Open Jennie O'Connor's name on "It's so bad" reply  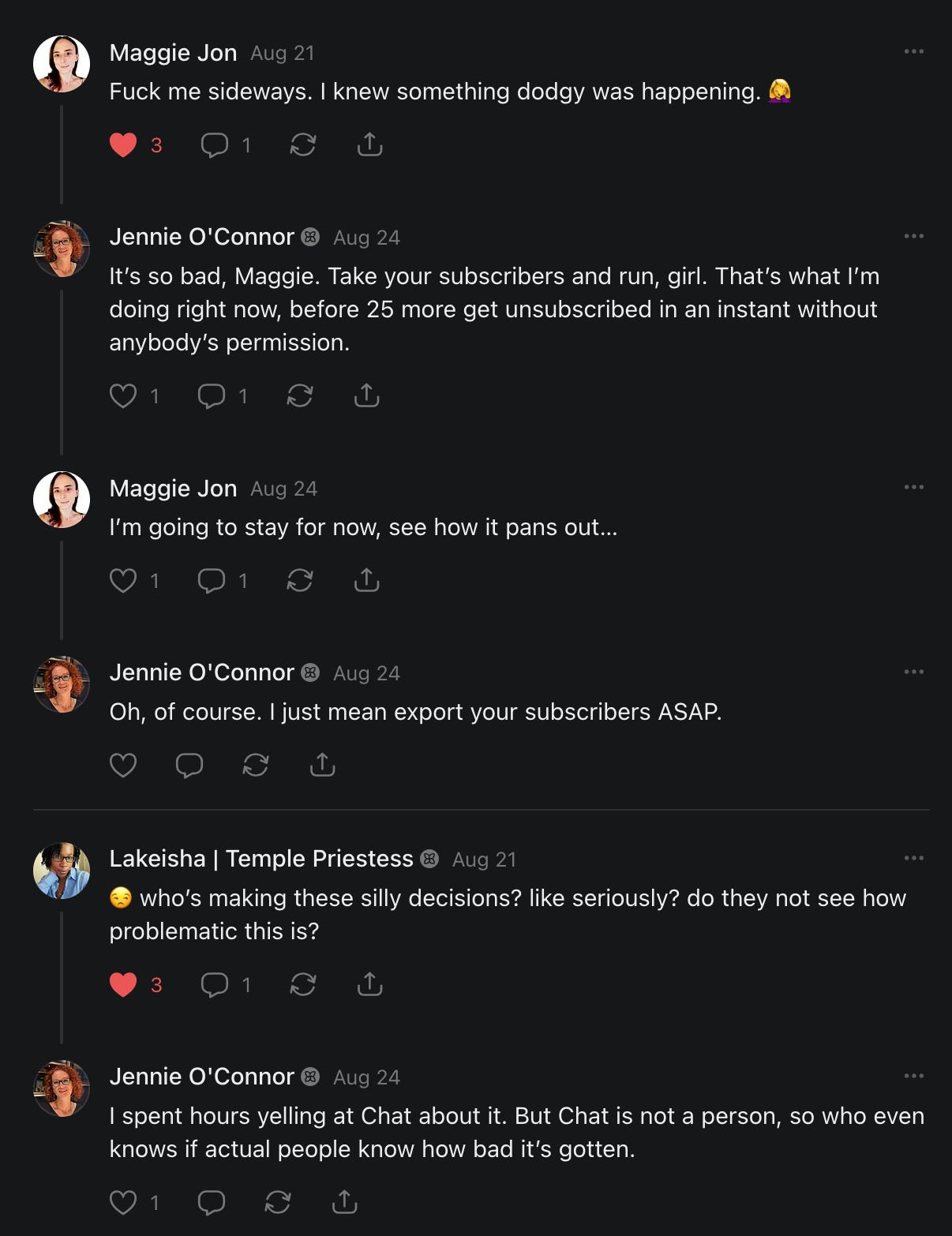pos(201,237)
